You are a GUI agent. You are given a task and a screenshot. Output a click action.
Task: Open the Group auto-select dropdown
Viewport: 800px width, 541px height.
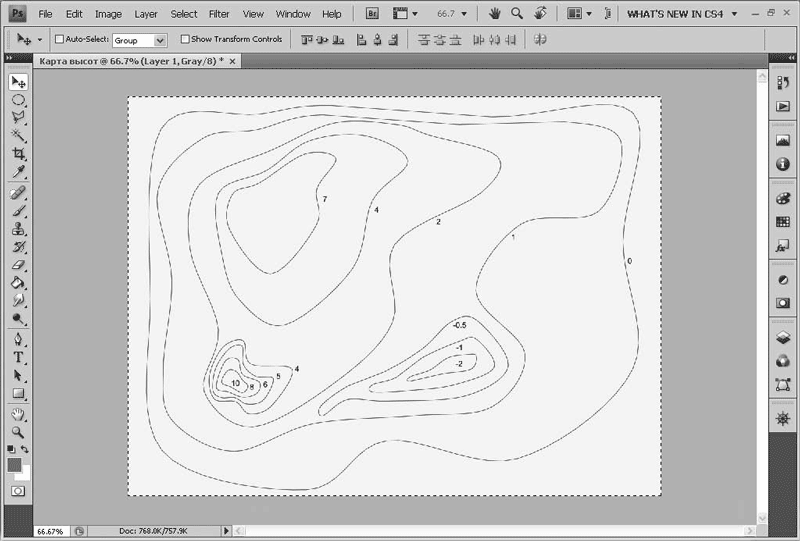tap(158, 41)
